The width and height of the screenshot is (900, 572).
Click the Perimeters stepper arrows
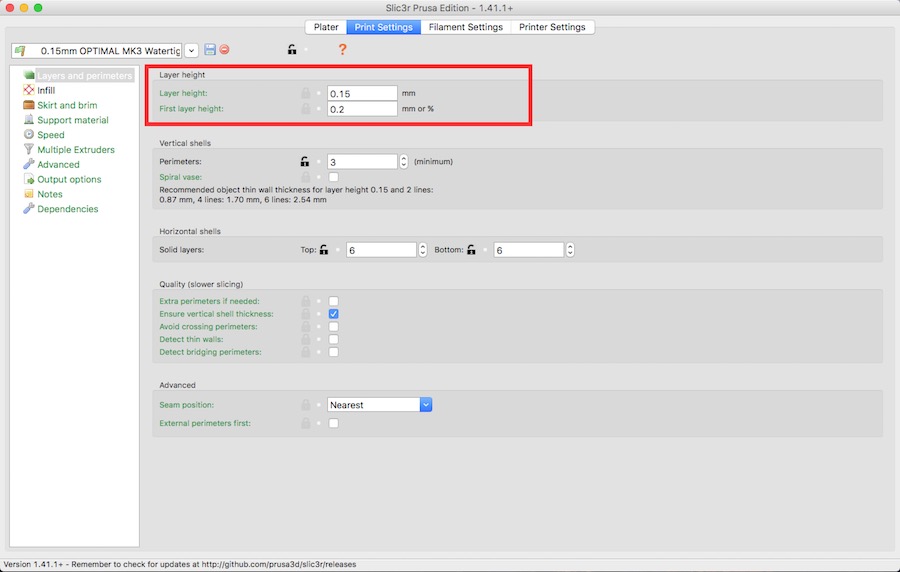pyautogui.click(x=404, y=162)
